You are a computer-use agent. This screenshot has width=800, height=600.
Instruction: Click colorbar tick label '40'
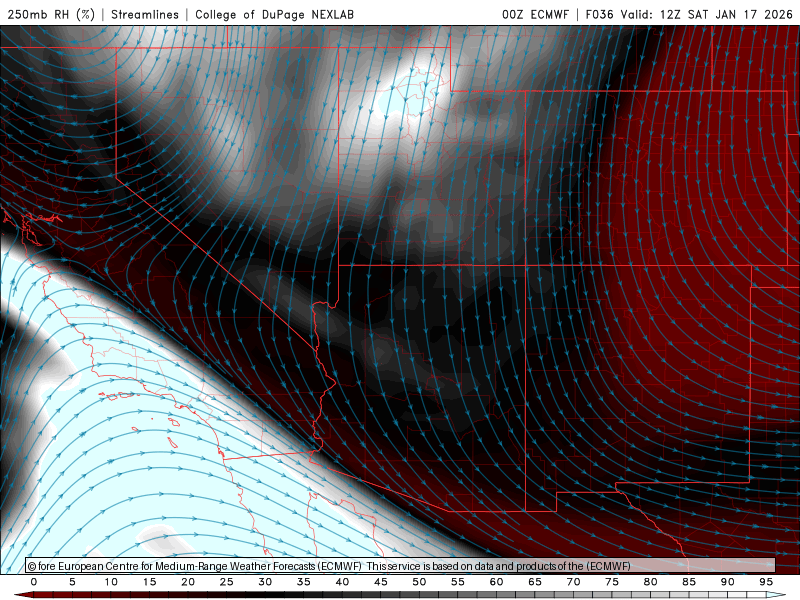click(x=342, y=582)
